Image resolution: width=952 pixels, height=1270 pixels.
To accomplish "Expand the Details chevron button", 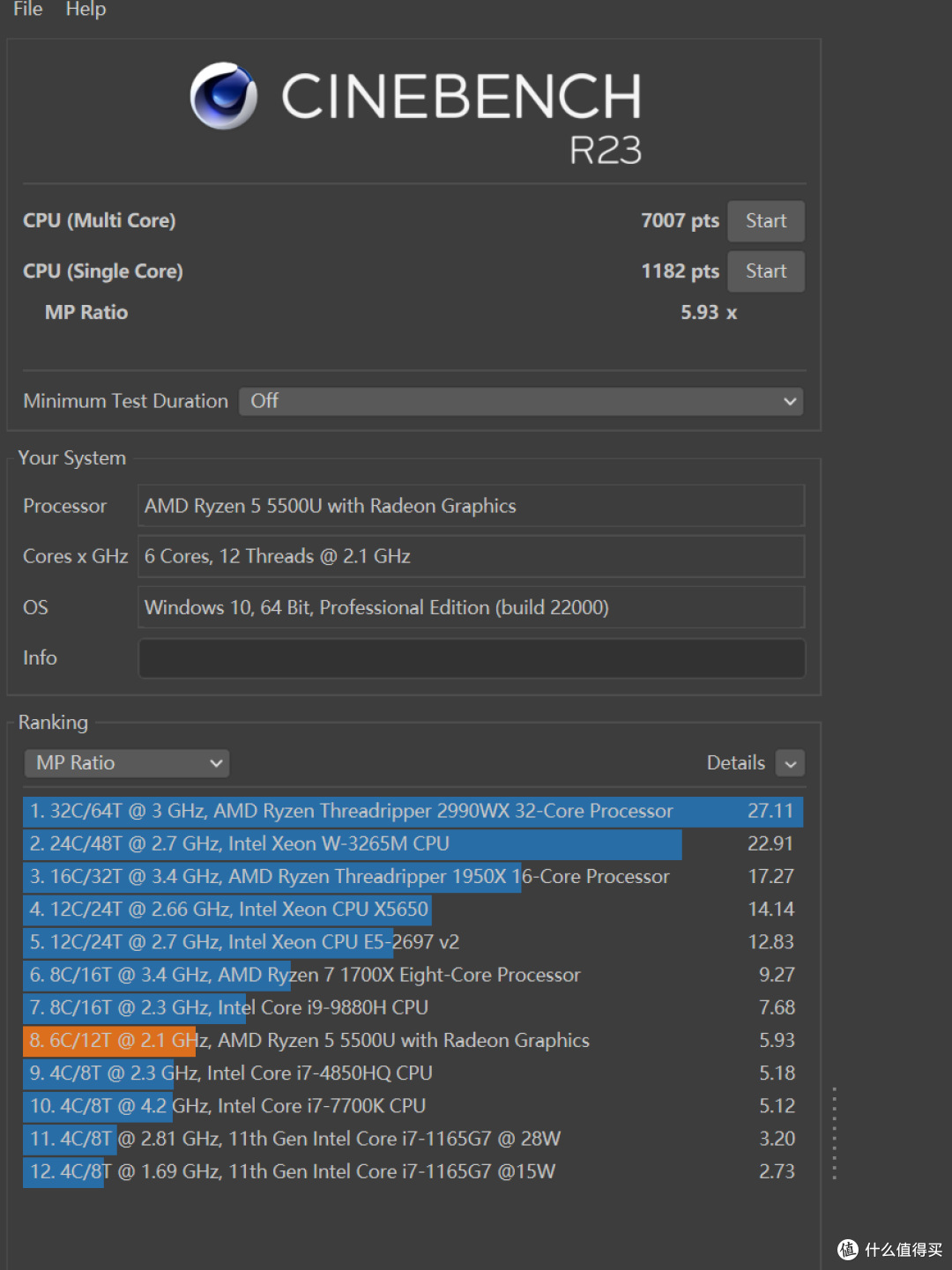I will tap(791, 763).
